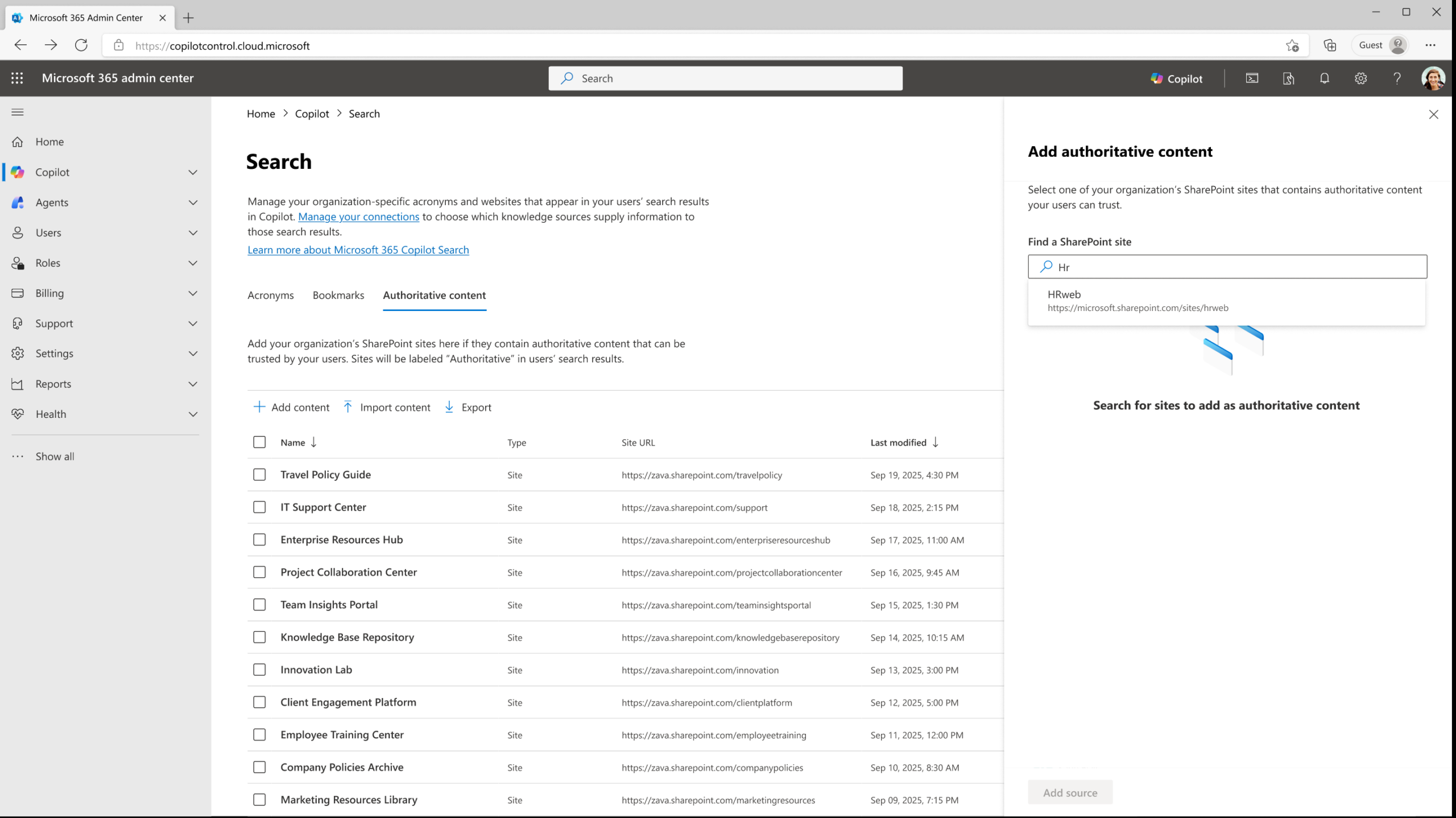Check the Enterprise Resources Hub row
This screenshot has height=818, width=1456.
pos(259,539)
